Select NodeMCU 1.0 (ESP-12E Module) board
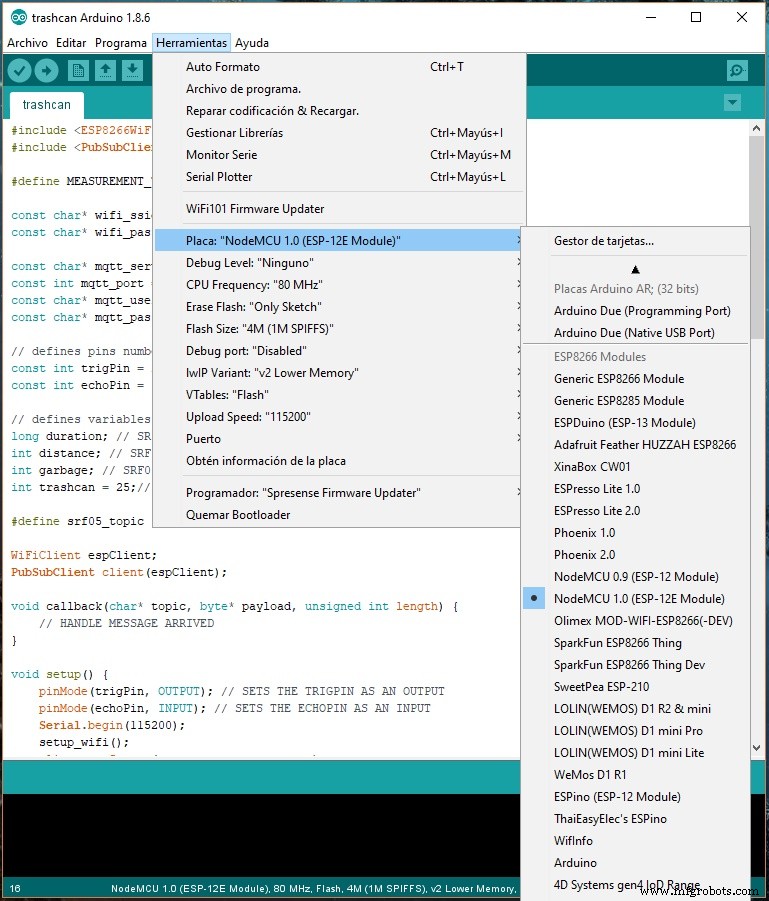Viewport: 769px width, 901px height. point(639,599)
